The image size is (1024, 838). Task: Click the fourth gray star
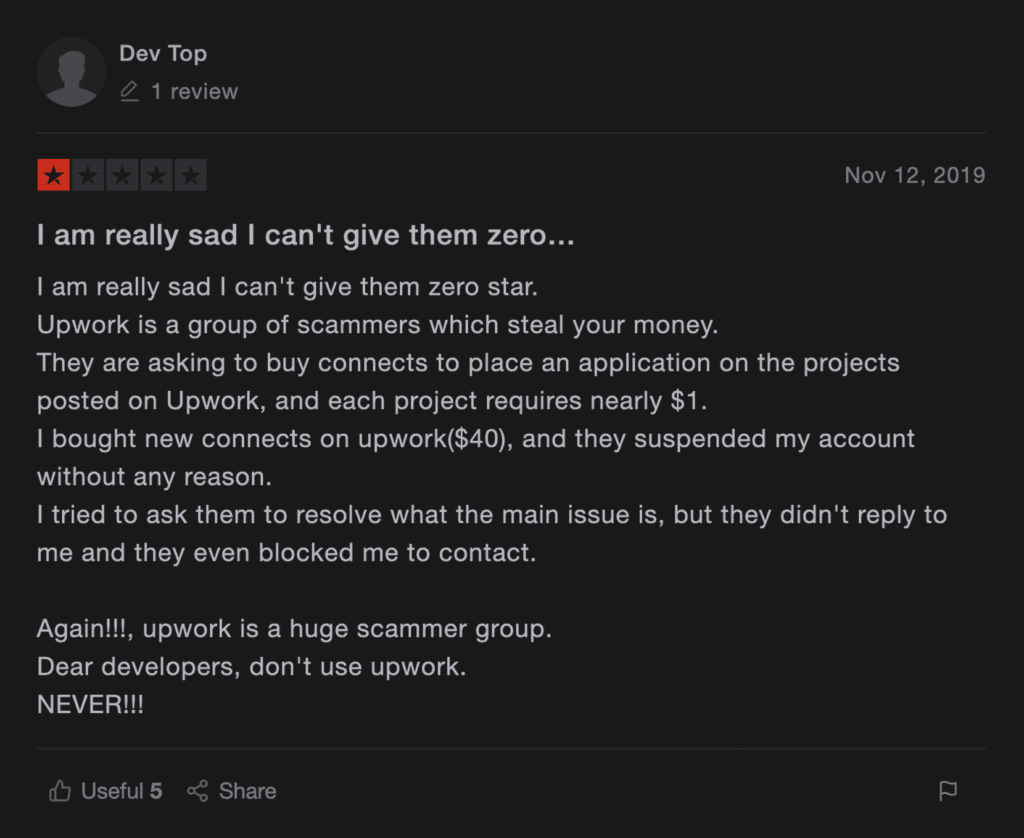pos(156,177)
